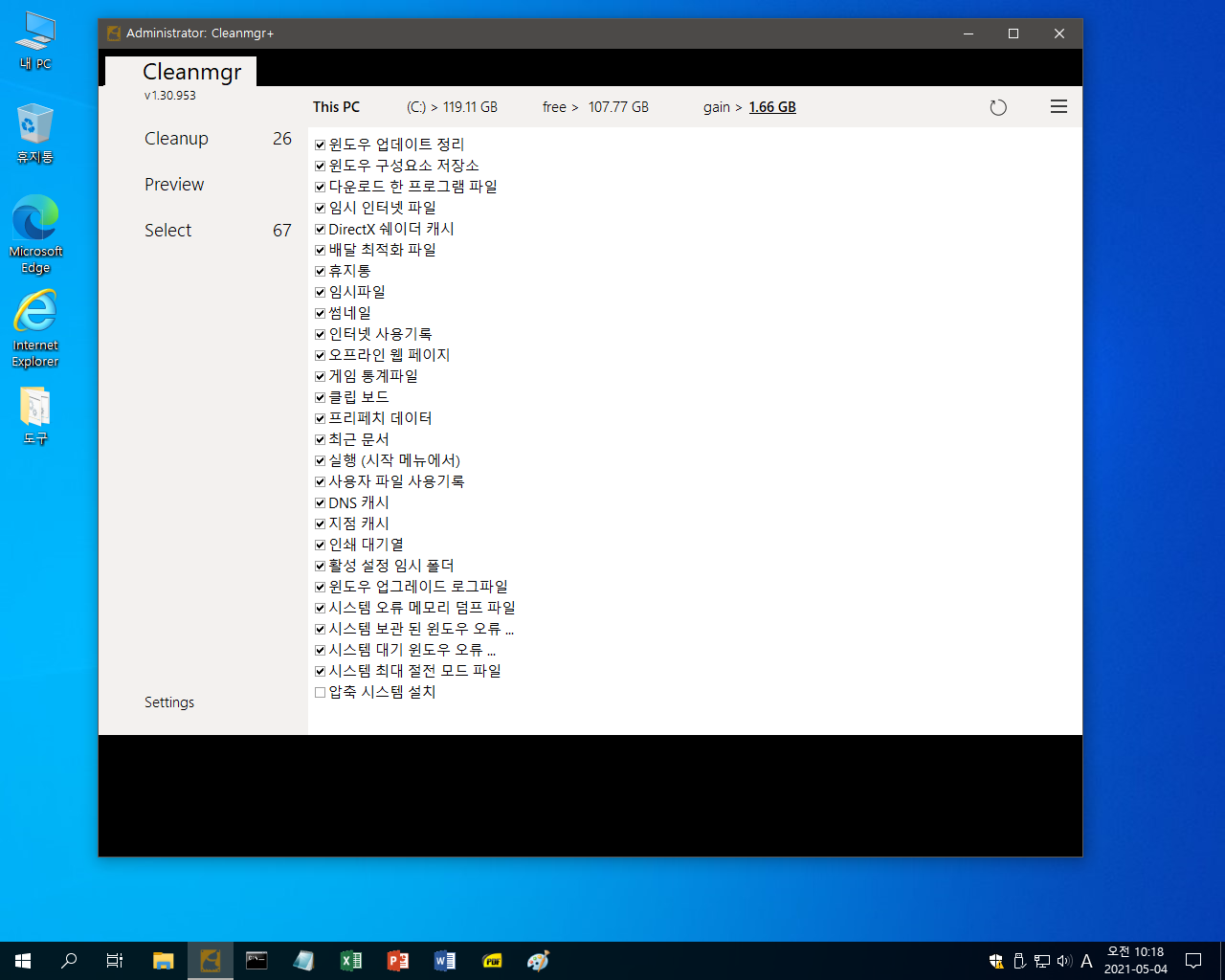Click the input language indicator A

[1086, 961]
